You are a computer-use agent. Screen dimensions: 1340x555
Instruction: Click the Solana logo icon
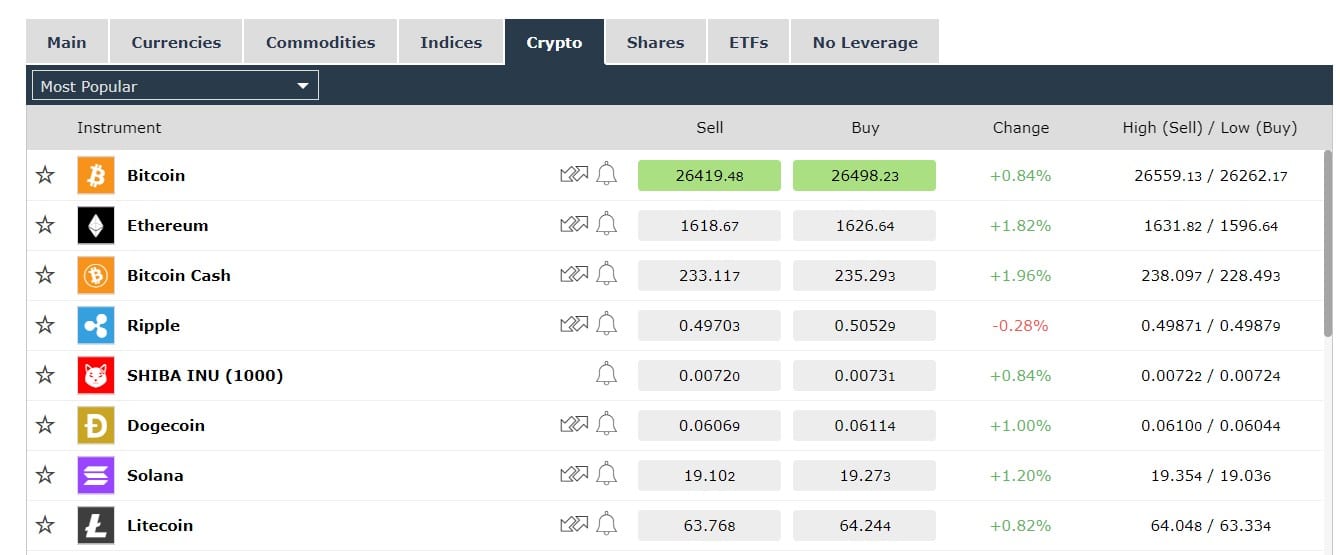[x=96, y=476]
